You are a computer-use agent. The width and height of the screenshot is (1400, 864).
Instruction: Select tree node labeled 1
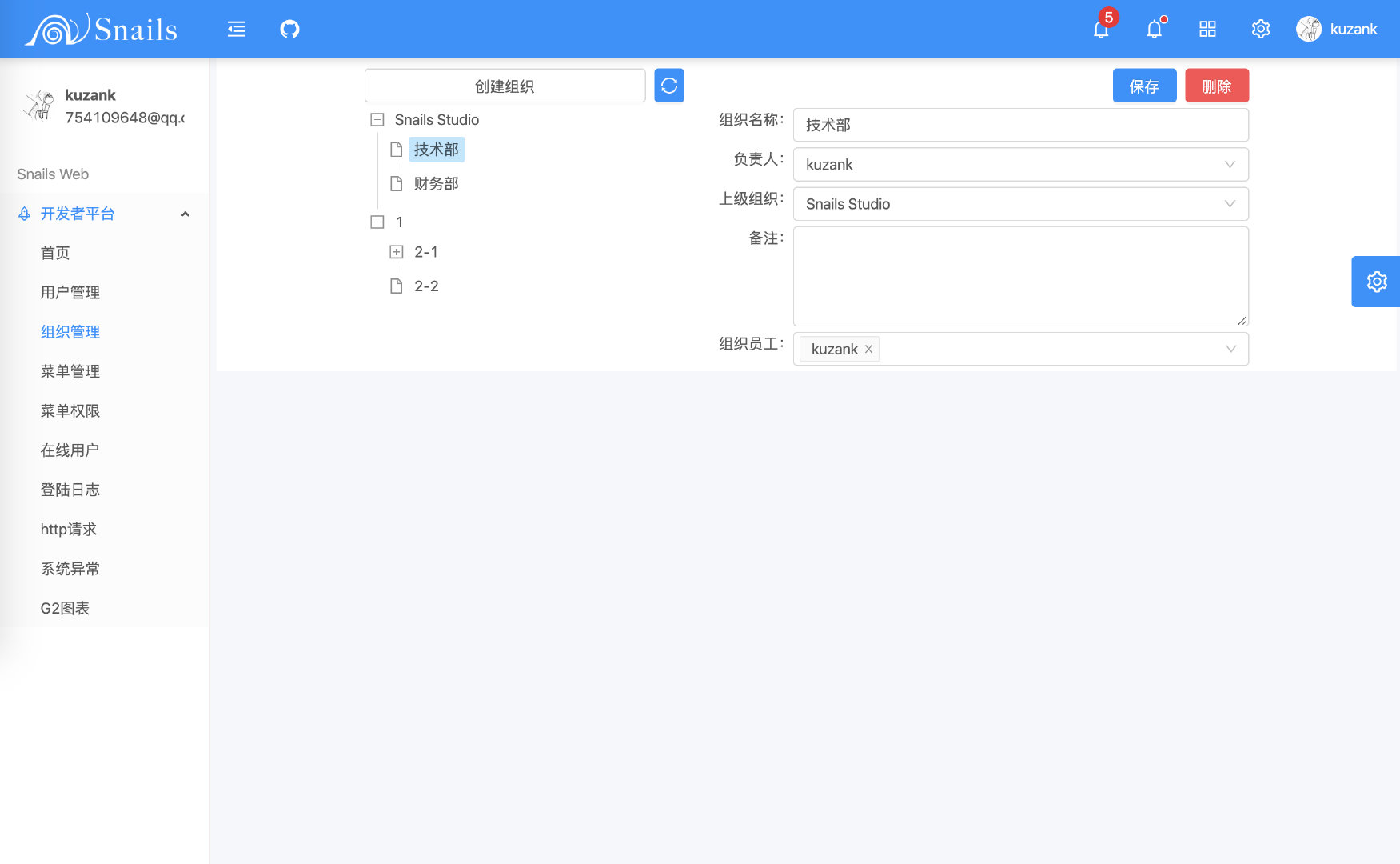pos(399,222)
